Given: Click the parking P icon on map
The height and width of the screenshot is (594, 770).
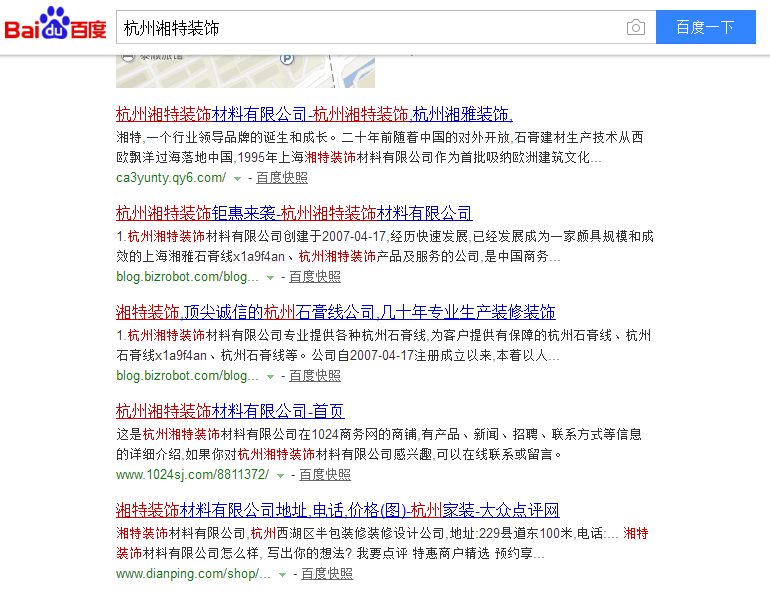Looking at the screenshot, I should tap(287, 59).
